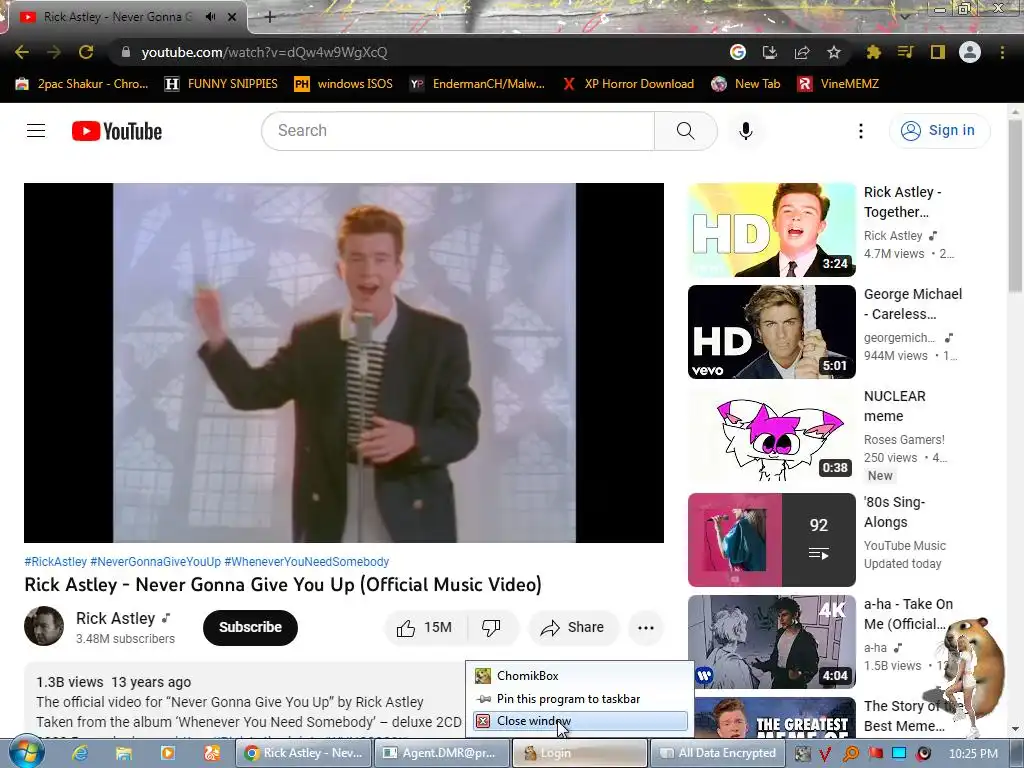Open a new browser tab
Screen dimensions: 1024x768
coord(270,17)
